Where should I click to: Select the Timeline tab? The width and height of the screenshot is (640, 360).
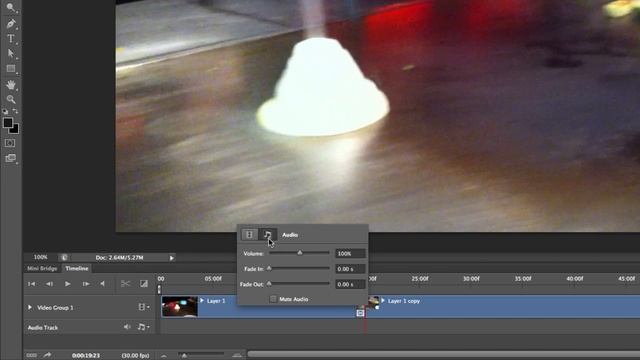[x=77, y=268]
